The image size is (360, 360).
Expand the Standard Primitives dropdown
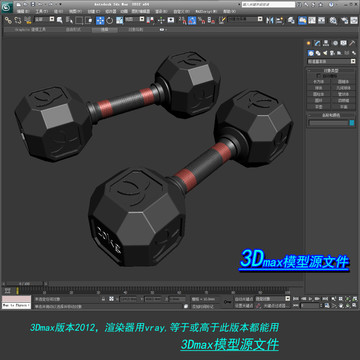(331, 61)
